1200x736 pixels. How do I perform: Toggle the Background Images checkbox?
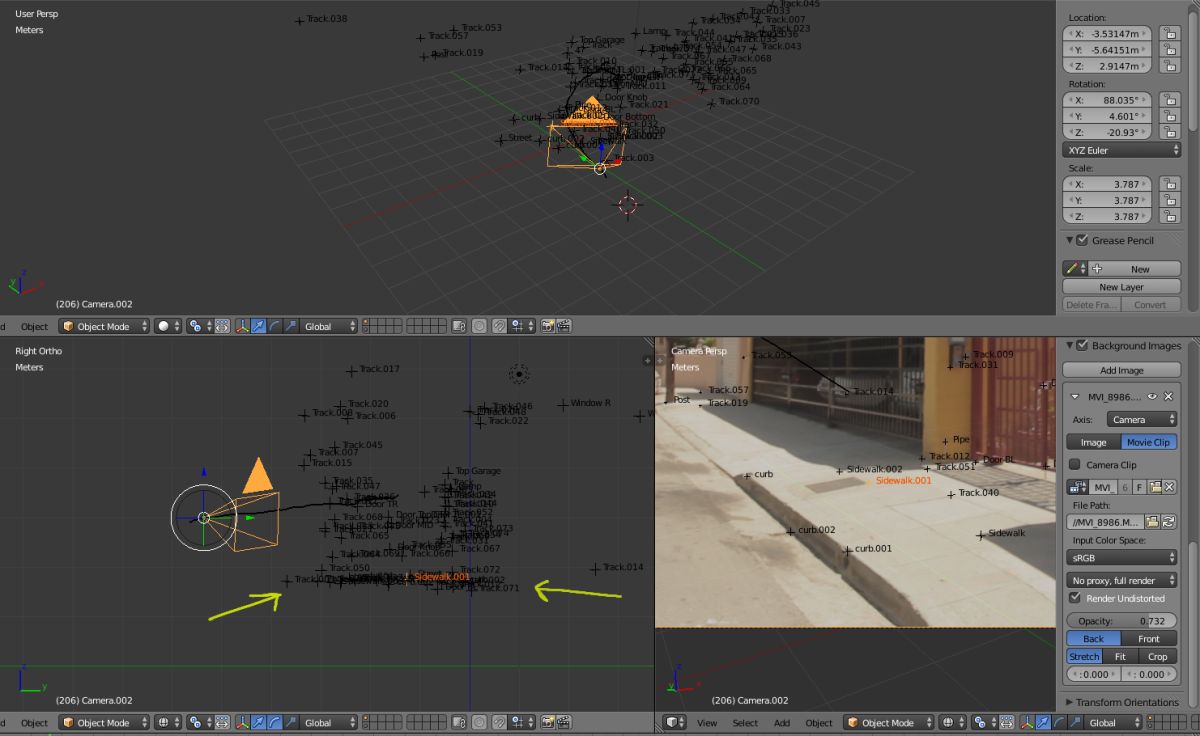click(x=1082, y=345)
